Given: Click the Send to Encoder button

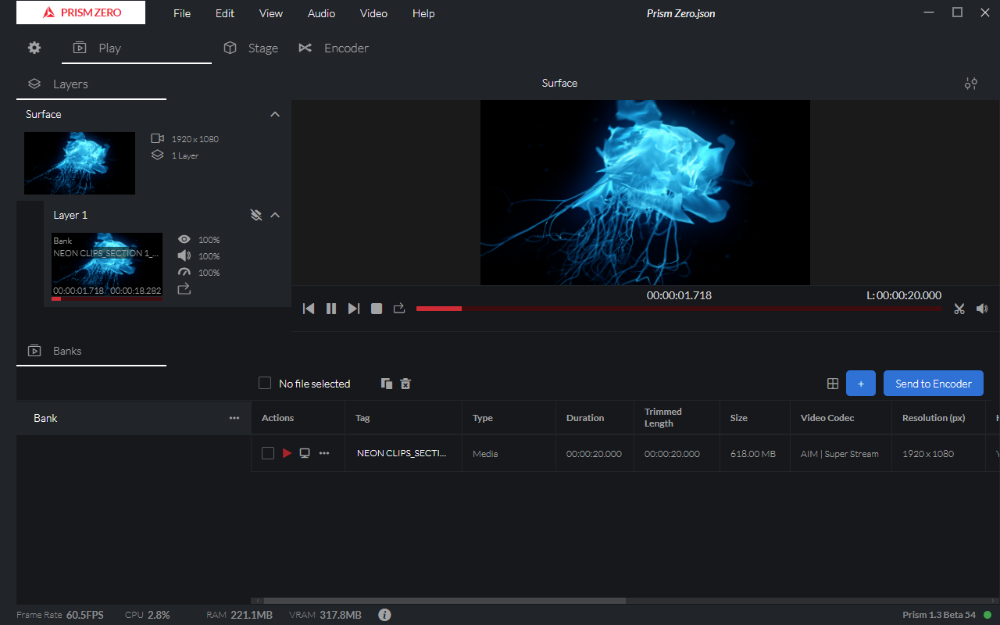Looking at the screenshot, I should [933, 384].
